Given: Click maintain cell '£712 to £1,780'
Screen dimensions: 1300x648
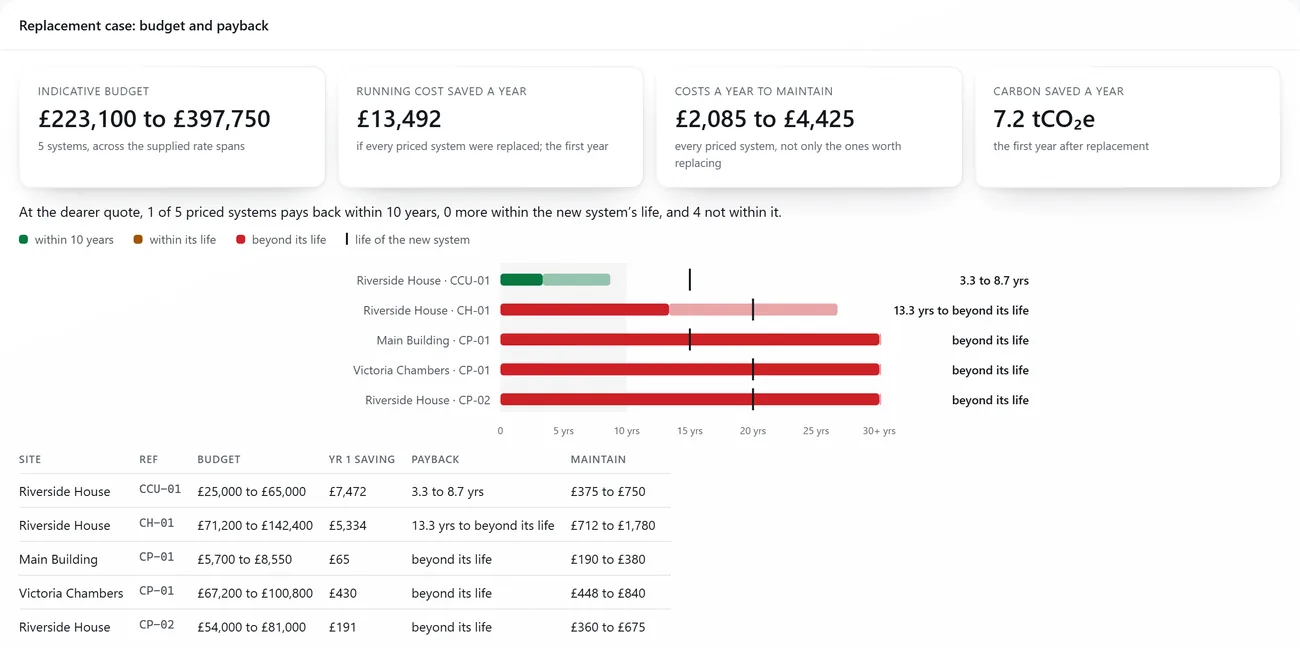Looking at the screenshot, I should pyautogui.click(x=613, y=526).
